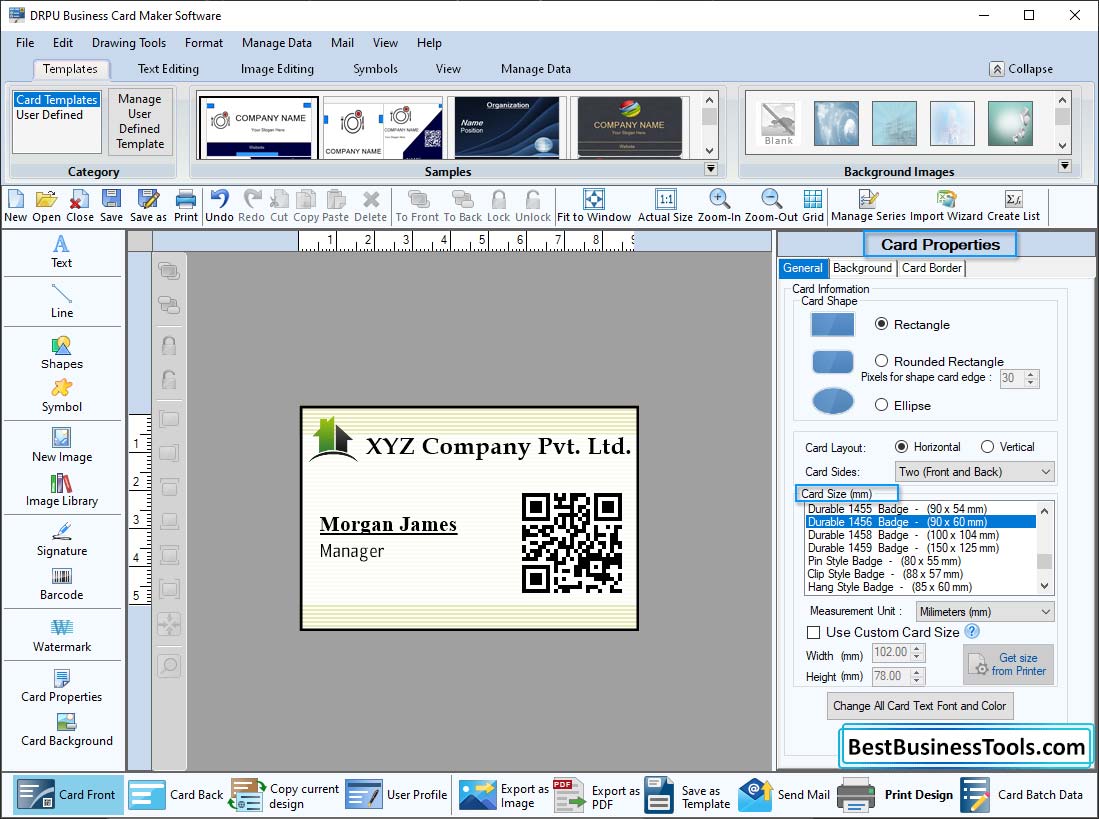Export card as PDF

[x=596, y=795]
